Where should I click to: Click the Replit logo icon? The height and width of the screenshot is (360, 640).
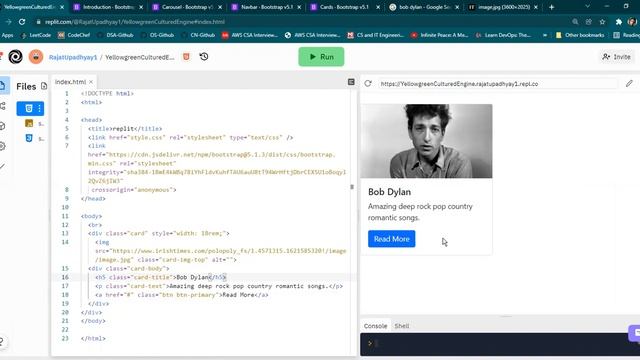pos(16,57)
